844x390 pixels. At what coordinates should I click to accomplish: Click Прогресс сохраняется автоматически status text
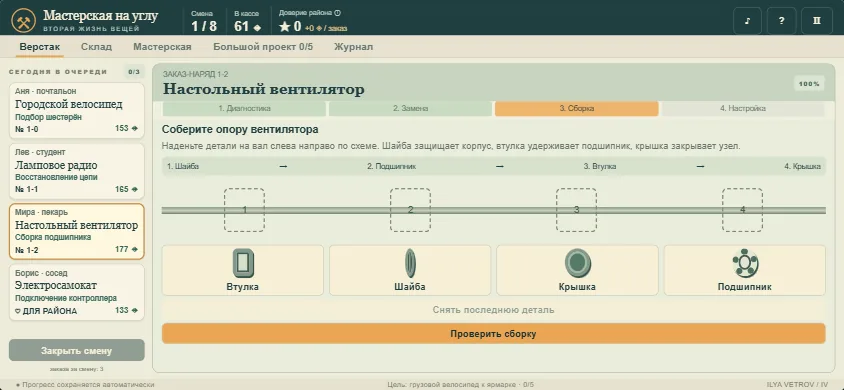coord(85,385)
